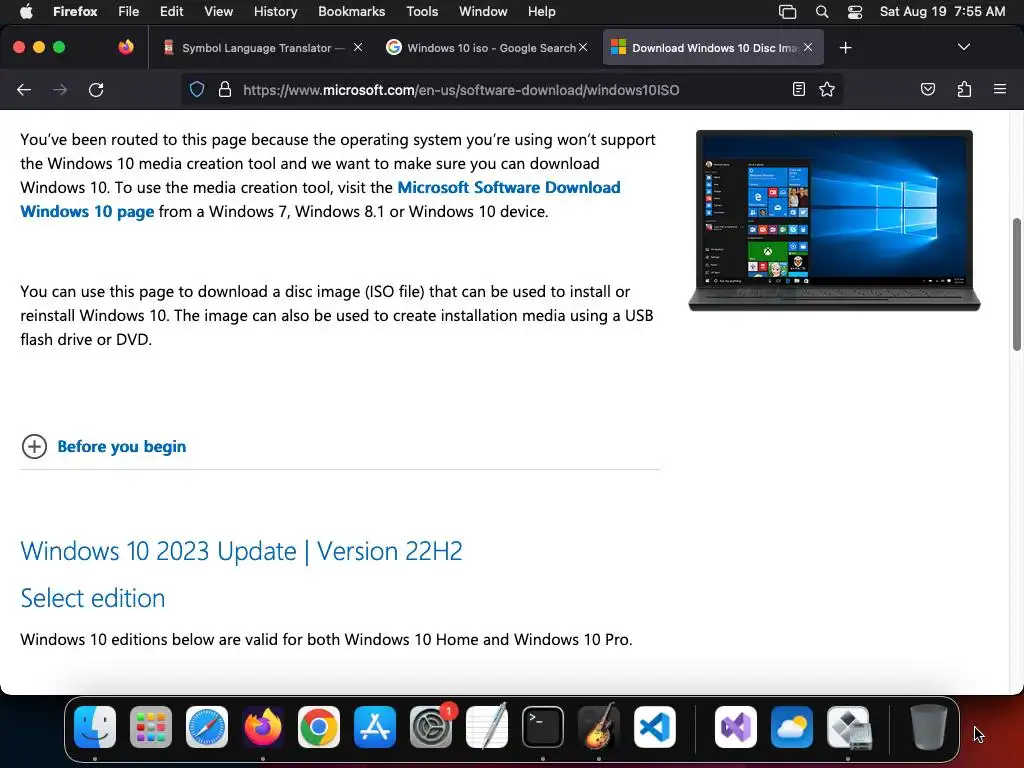The width and height of the screenshot is (1024, 768).
Task: Bookmark this page with the star
Action: (x=827, y=89)
